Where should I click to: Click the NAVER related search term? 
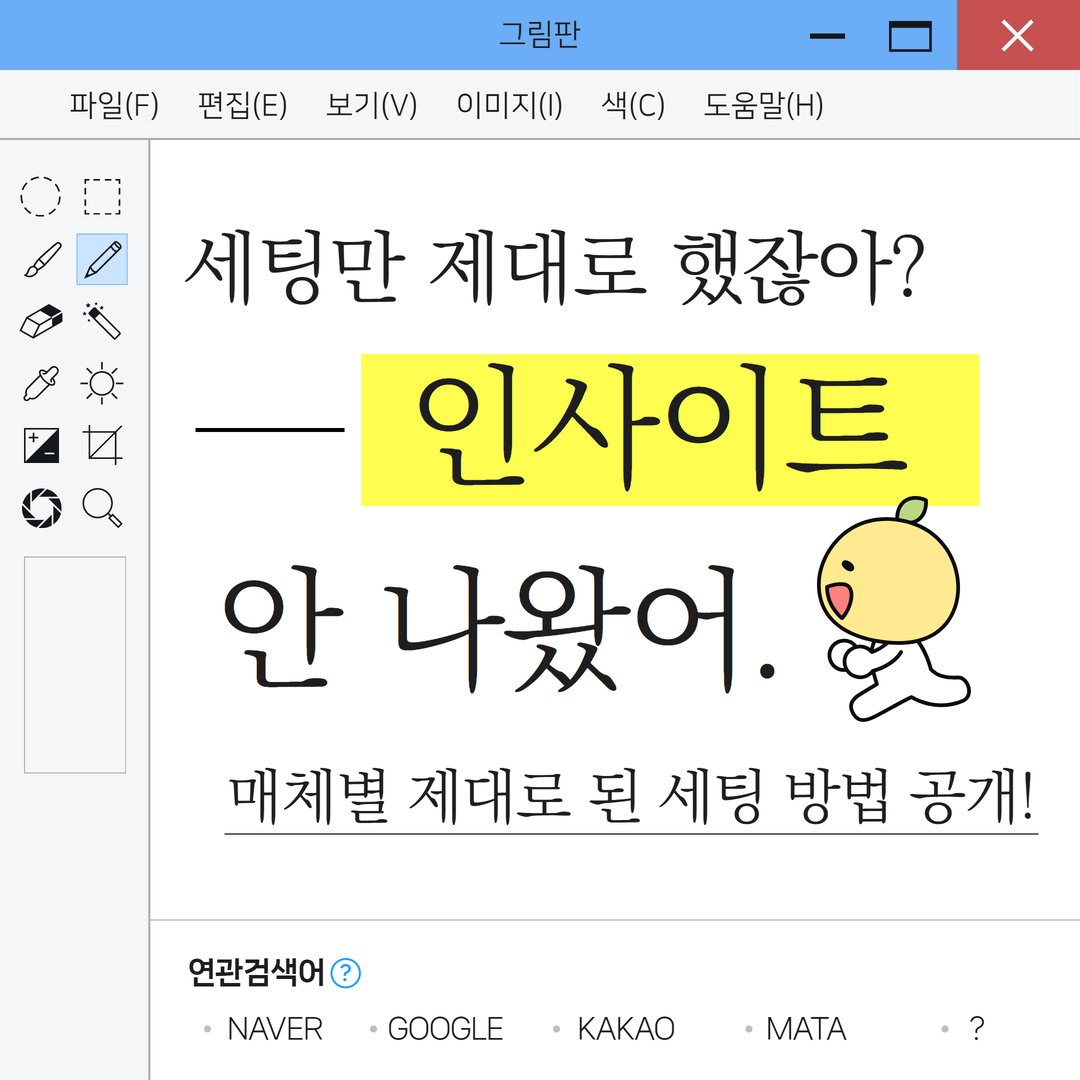click(x=274, y=1029)
